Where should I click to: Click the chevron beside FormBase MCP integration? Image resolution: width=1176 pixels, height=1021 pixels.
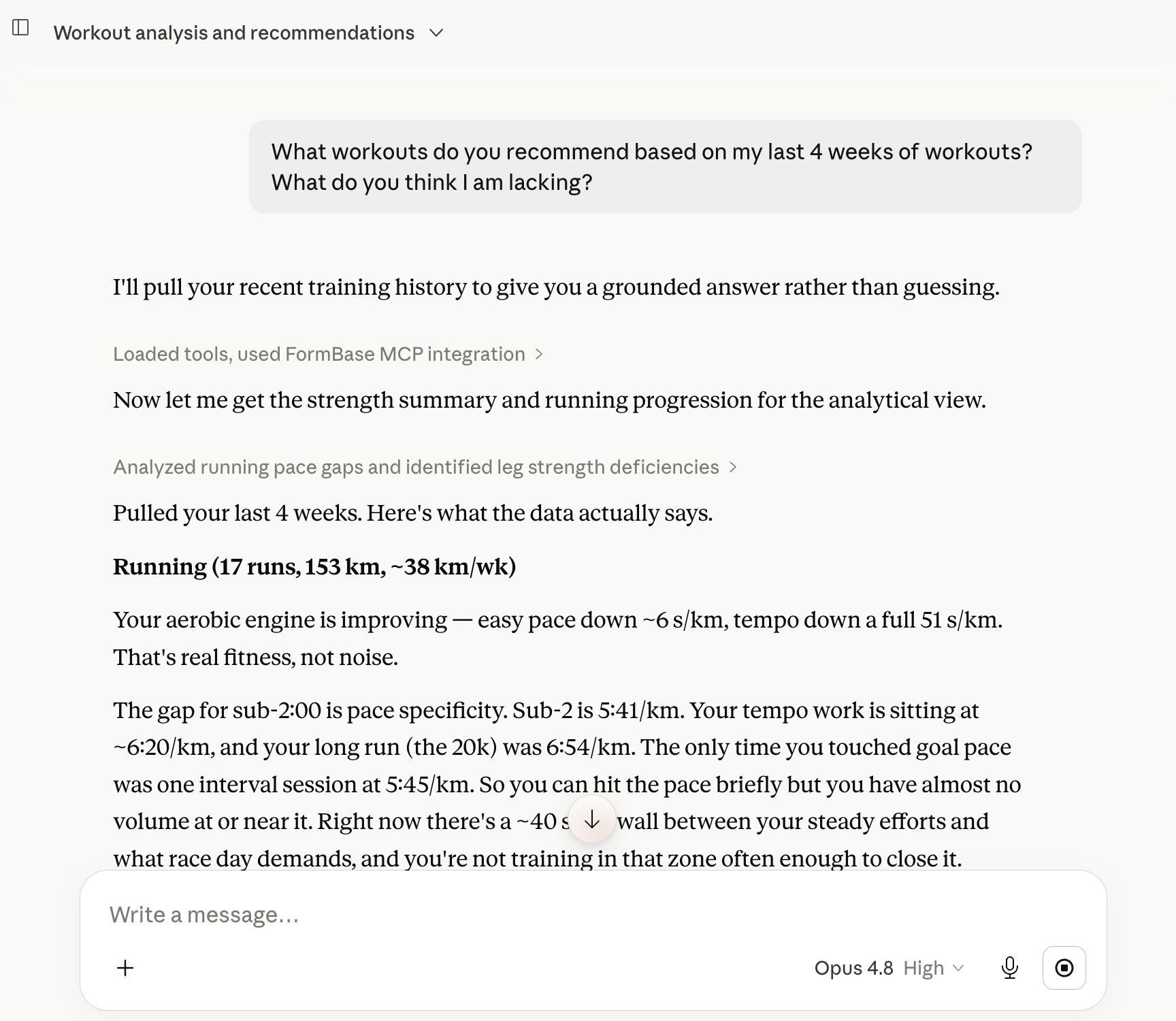click(x=538, y=354)
